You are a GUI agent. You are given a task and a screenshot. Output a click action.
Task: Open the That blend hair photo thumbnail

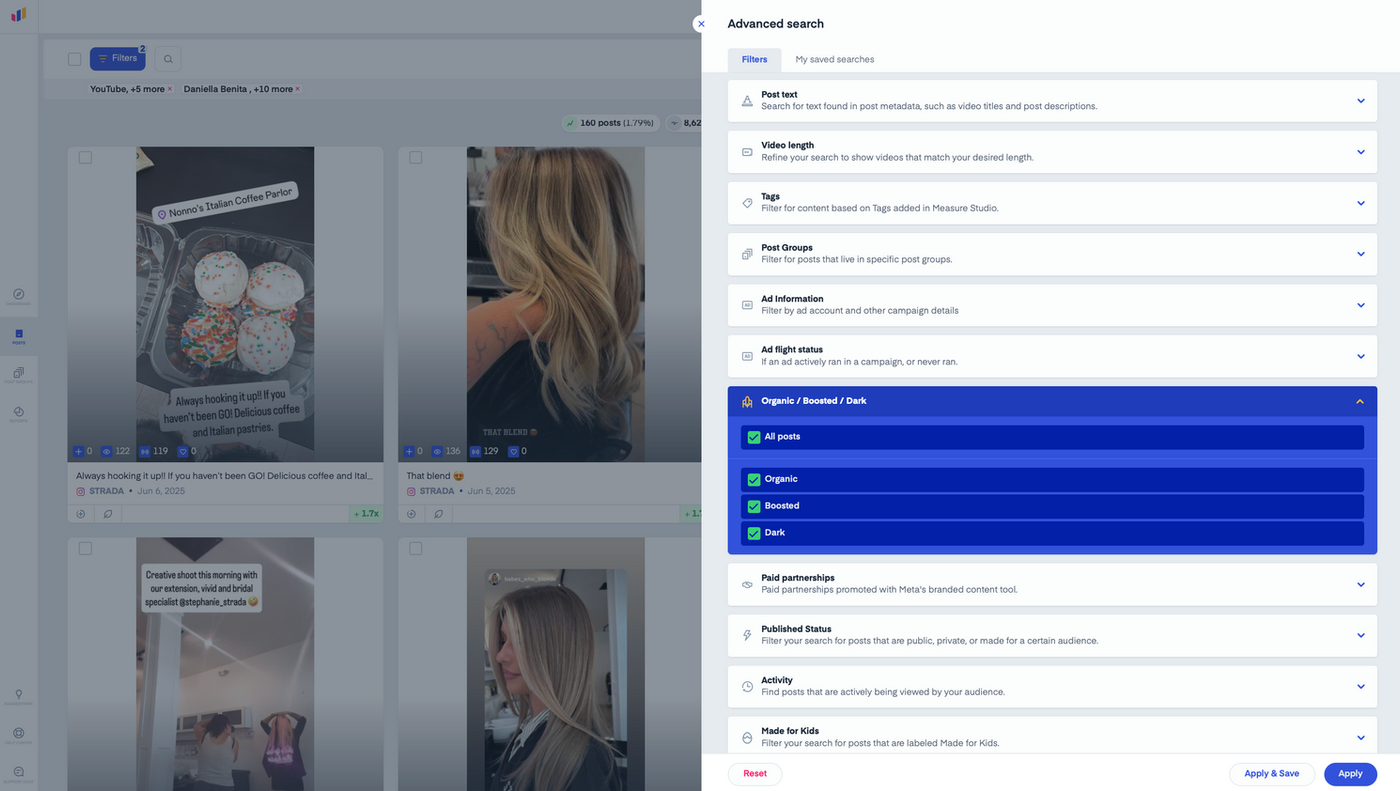[555, 304]
